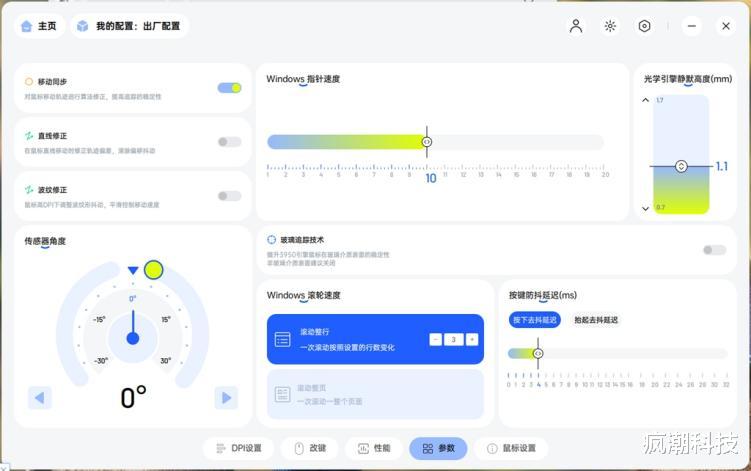Screen dimensions: 751x471
Task: Switch to the 鼠标设置 tab
Action: coord(511,448)
